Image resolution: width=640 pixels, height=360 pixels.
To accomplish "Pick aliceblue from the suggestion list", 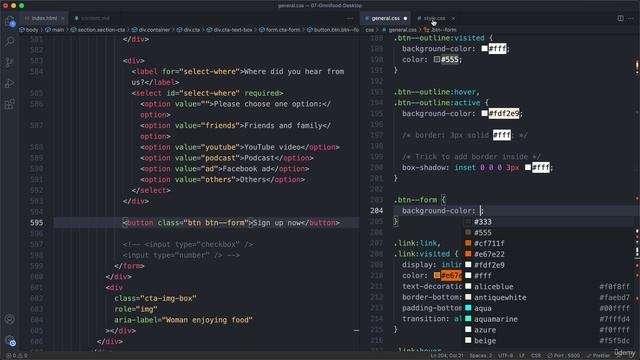I will click(x=549, y=287).
